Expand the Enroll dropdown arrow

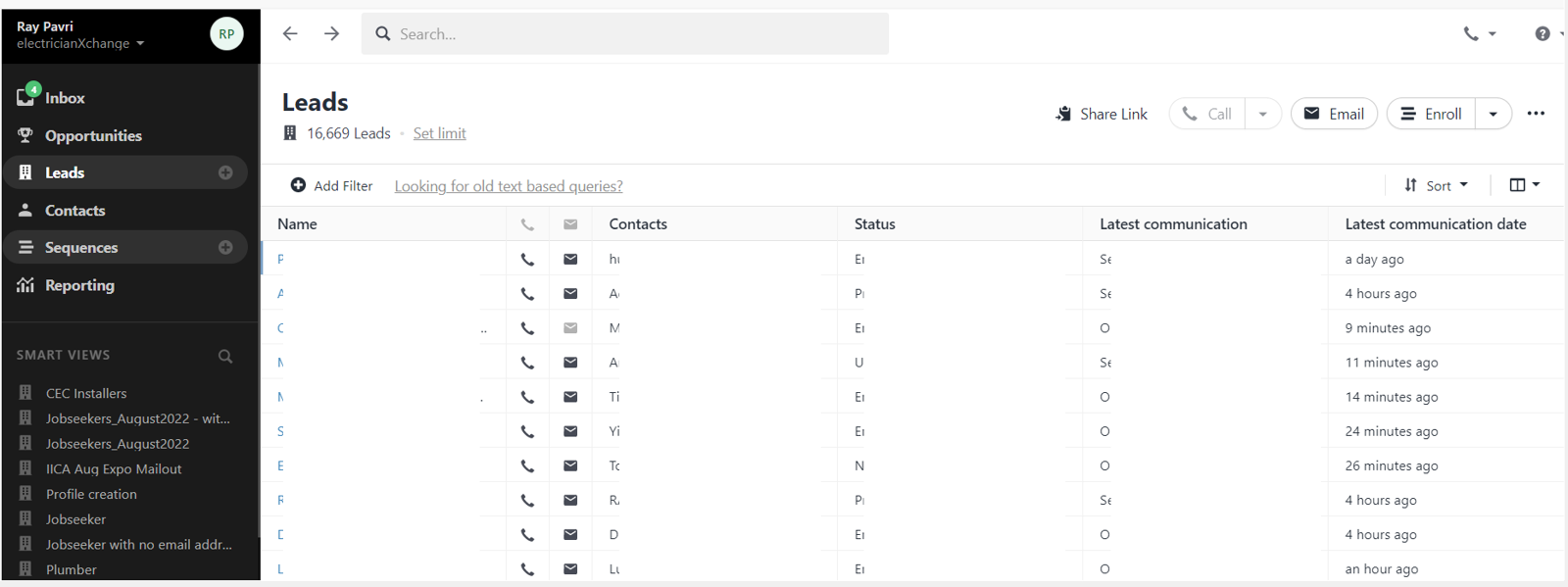pos(1493,114)
